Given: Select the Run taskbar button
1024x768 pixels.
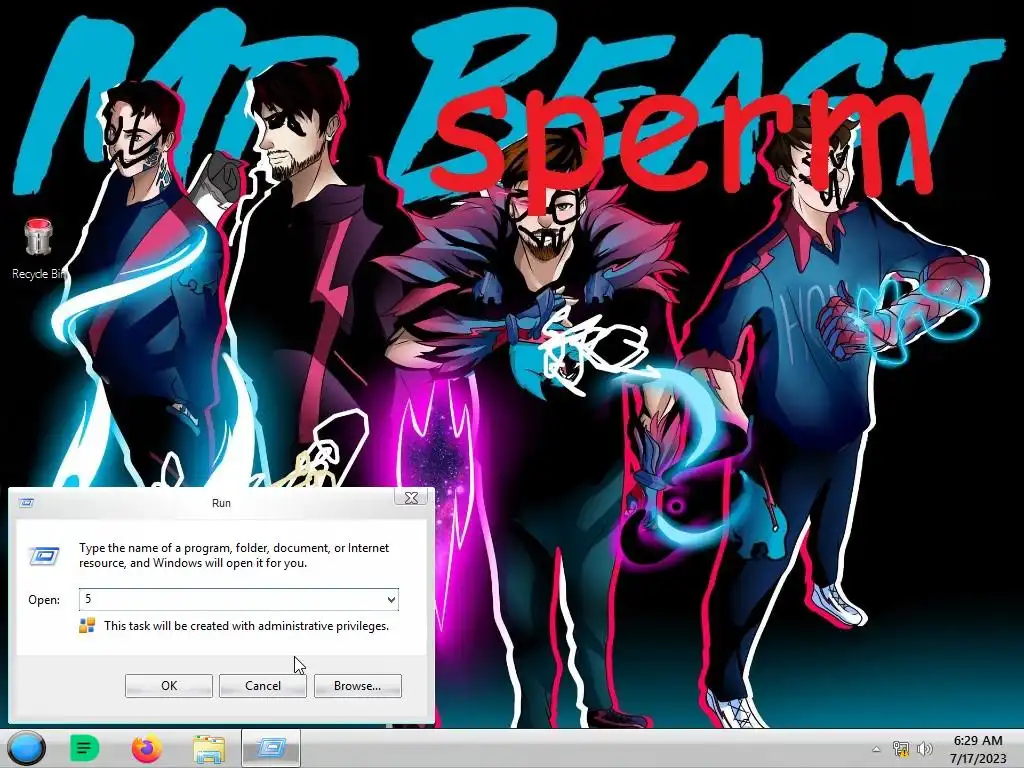Looking at the screenshot, I should [x=271, y=748].
